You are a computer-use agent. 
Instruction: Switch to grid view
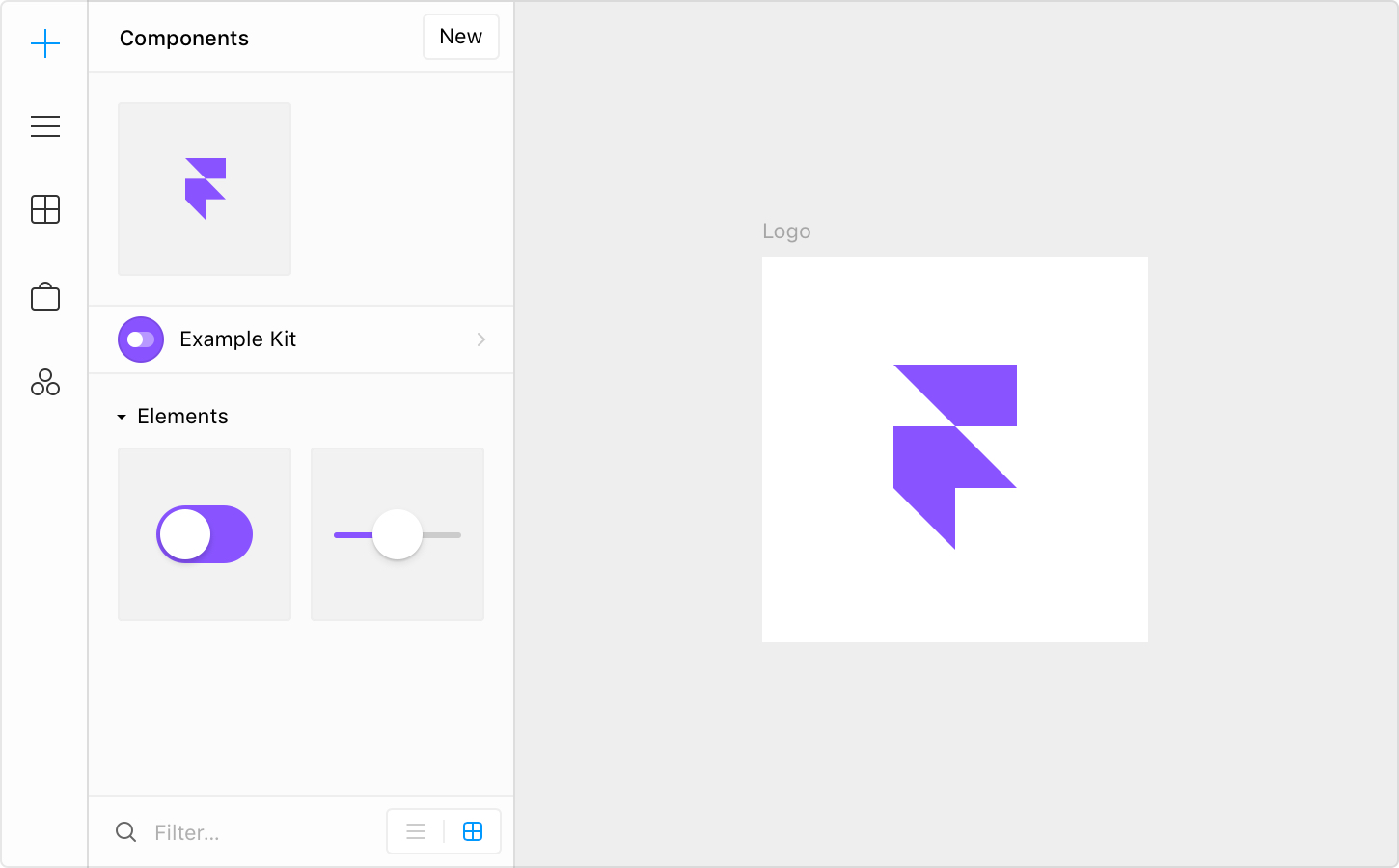pyautogui.click(x=473, y=831)
